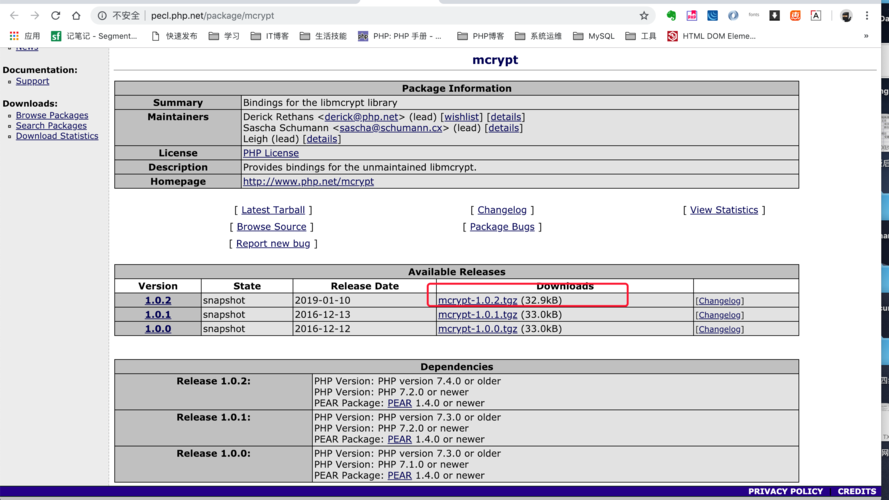Open the package Changelog link above the releases table
Screen dimensions: 889x500
pos(502,210)
